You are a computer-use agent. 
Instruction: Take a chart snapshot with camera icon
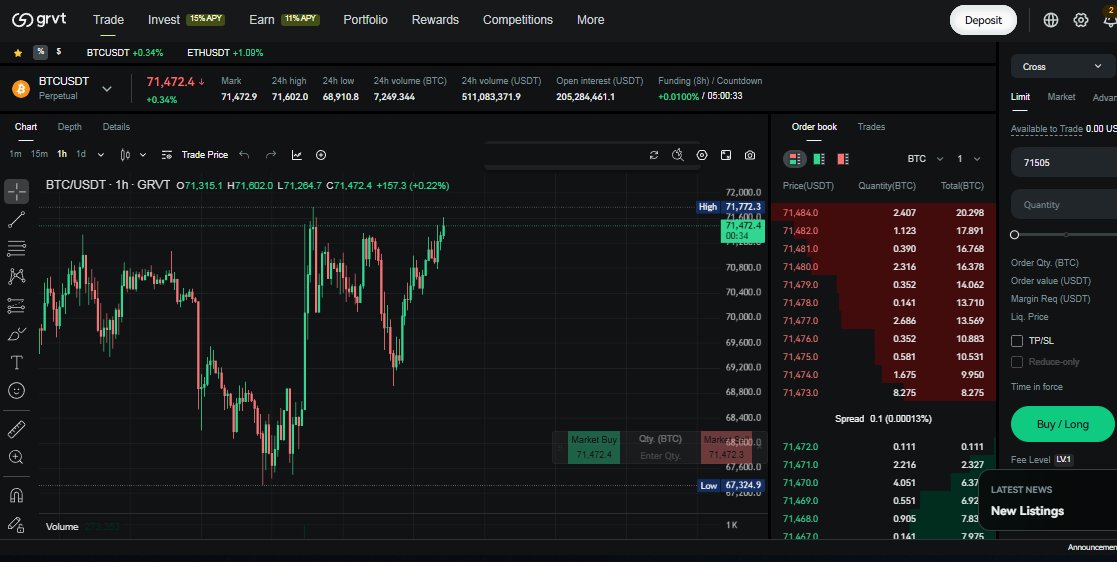pyautogui.click(x=750, y=155)
